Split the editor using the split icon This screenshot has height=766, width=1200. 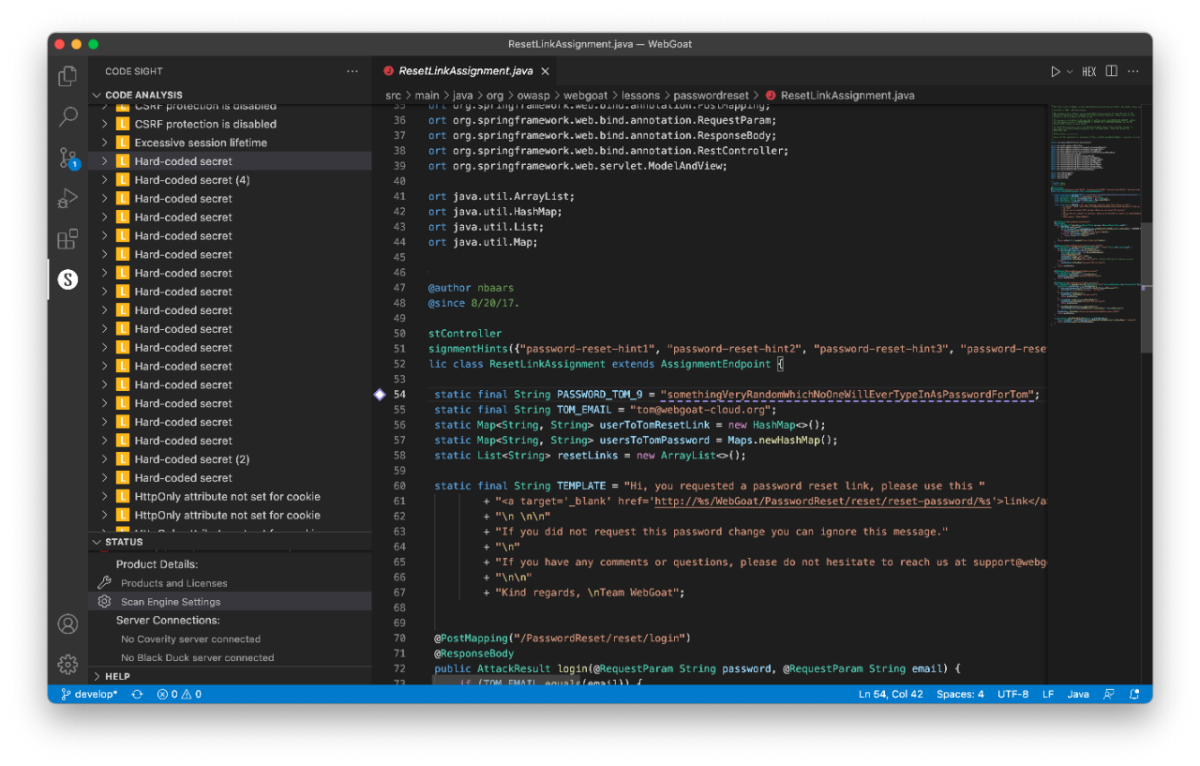(1112, 71)
